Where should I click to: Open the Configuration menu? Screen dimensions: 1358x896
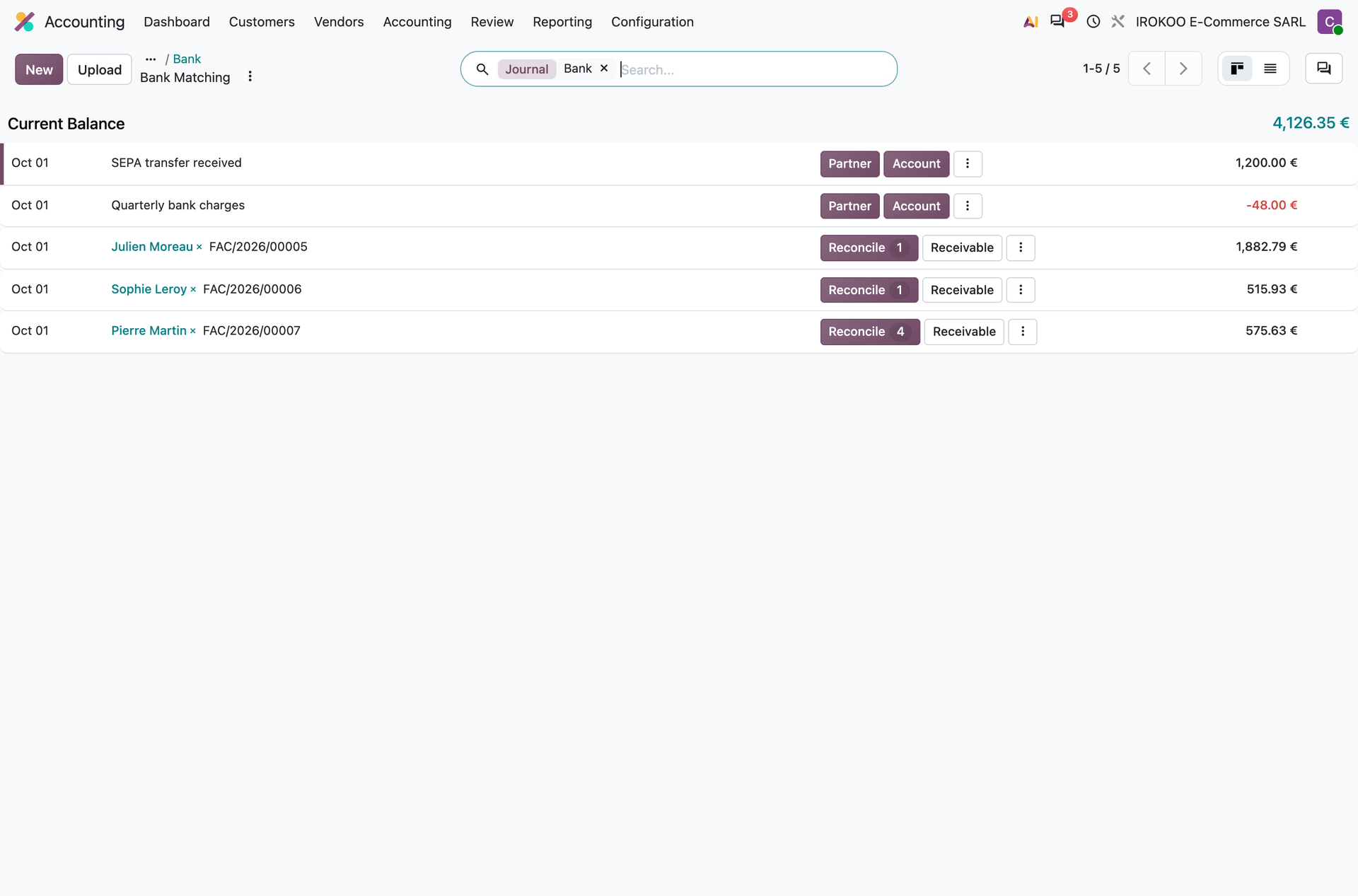pos(652,22)
